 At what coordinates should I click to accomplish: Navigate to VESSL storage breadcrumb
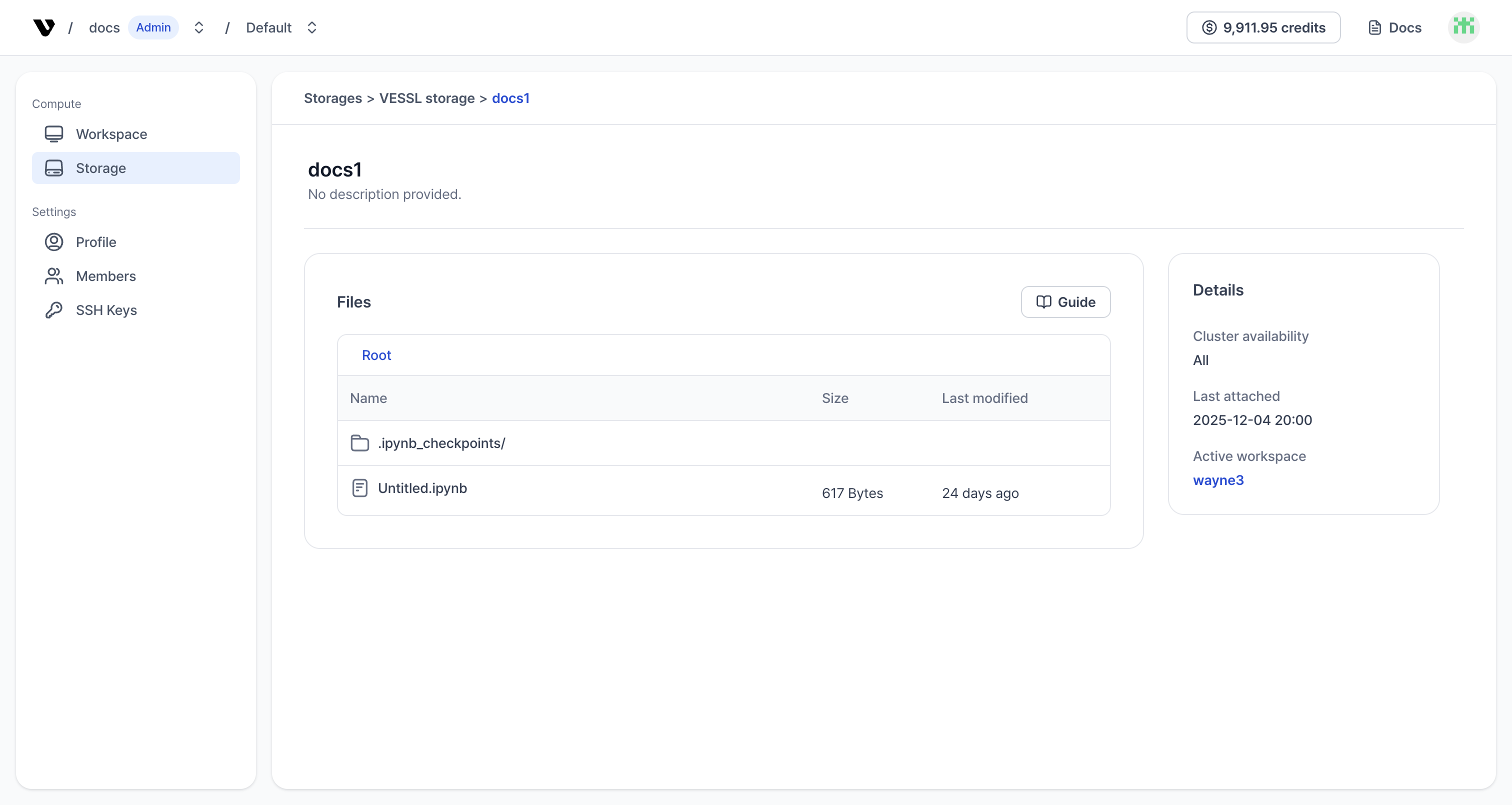tap(426, 98)
